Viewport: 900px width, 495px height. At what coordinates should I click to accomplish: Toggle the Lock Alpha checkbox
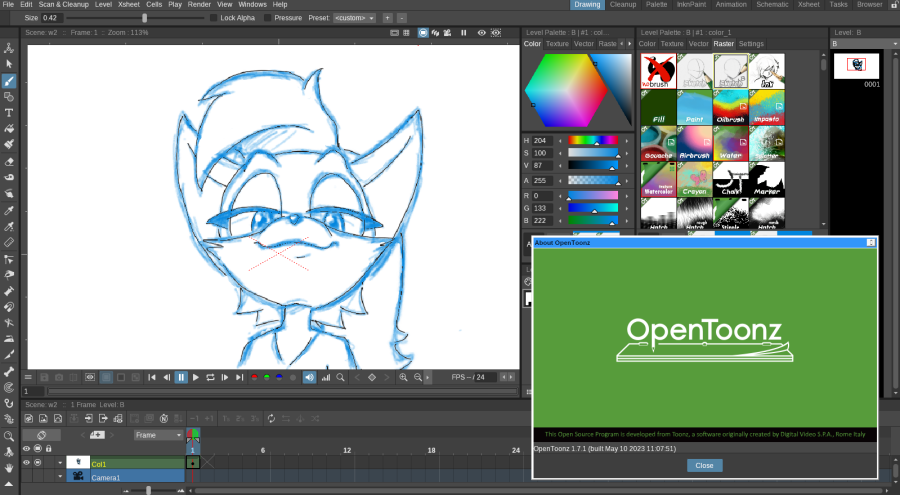pos(214,18)
